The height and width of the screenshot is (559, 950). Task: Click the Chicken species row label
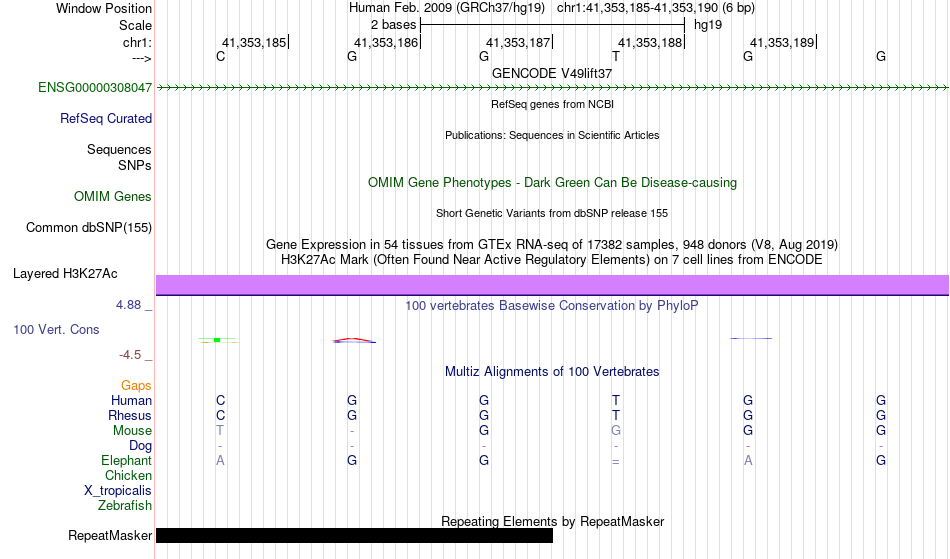128,476
